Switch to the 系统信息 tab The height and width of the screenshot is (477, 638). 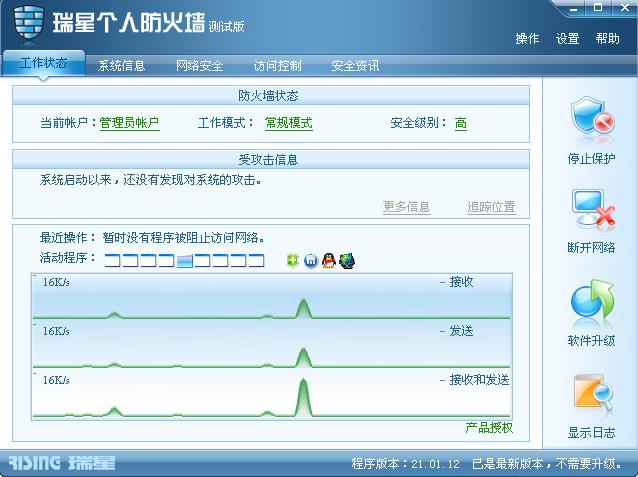(x=121, y=66)
